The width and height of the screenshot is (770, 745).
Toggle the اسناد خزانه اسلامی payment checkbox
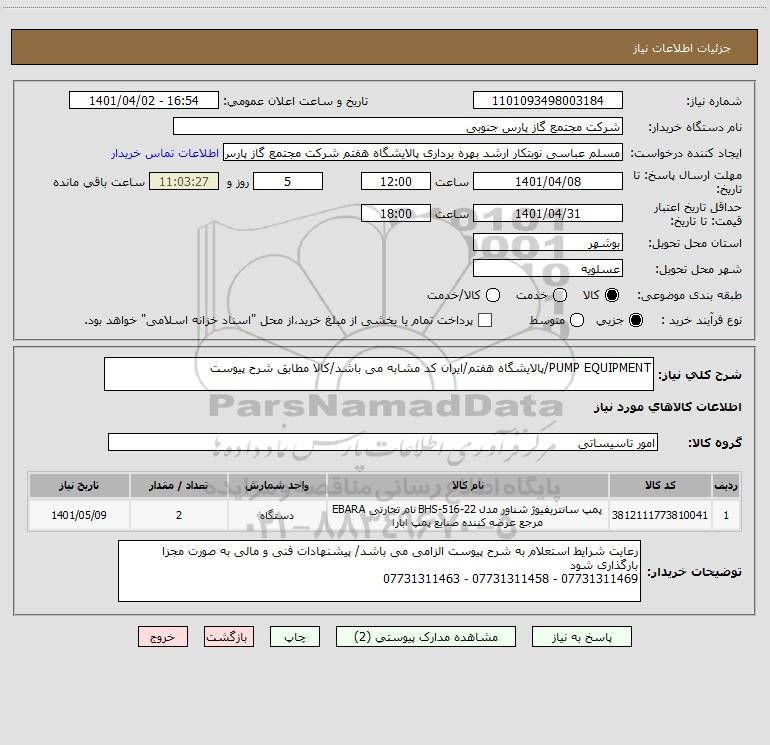485,320
